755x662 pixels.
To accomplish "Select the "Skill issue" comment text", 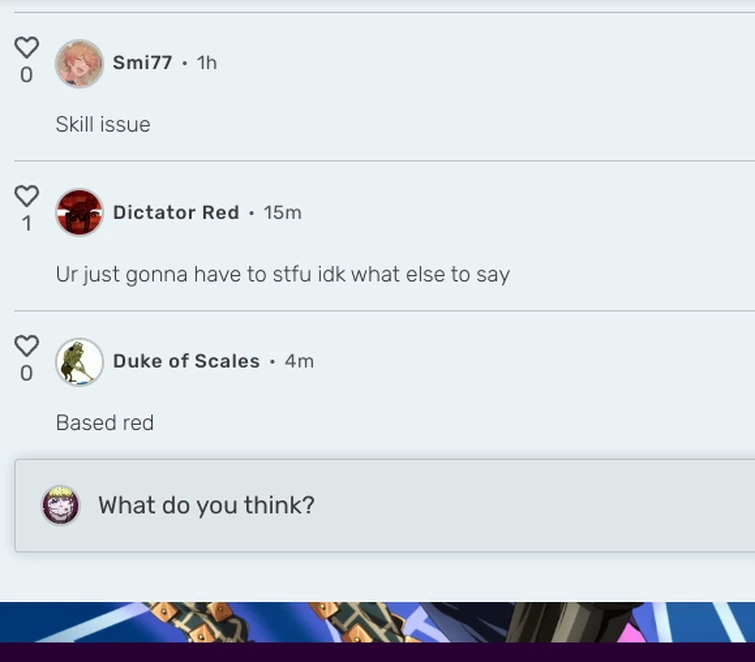I will click(103, 124).
